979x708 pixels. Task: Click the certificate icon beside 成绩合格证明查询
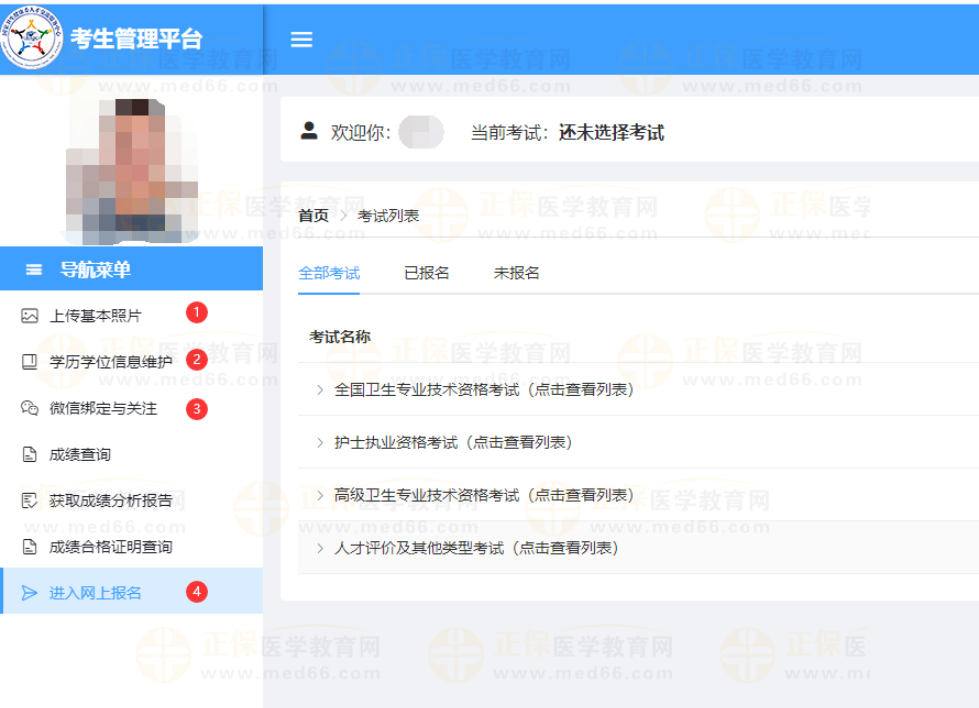29,547
